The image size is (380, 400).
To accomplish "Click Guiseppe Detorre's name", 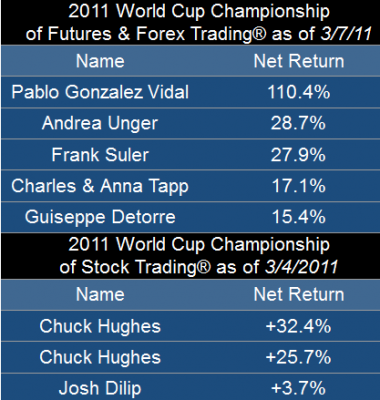I will pyautogui.click(x=100, y=217).
